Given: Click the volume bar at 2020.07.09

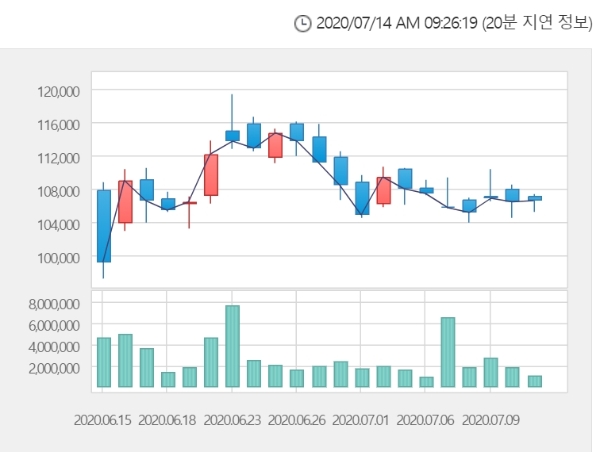Looking at the screenshot, I should pyautogui.click(x=491, y=372).
